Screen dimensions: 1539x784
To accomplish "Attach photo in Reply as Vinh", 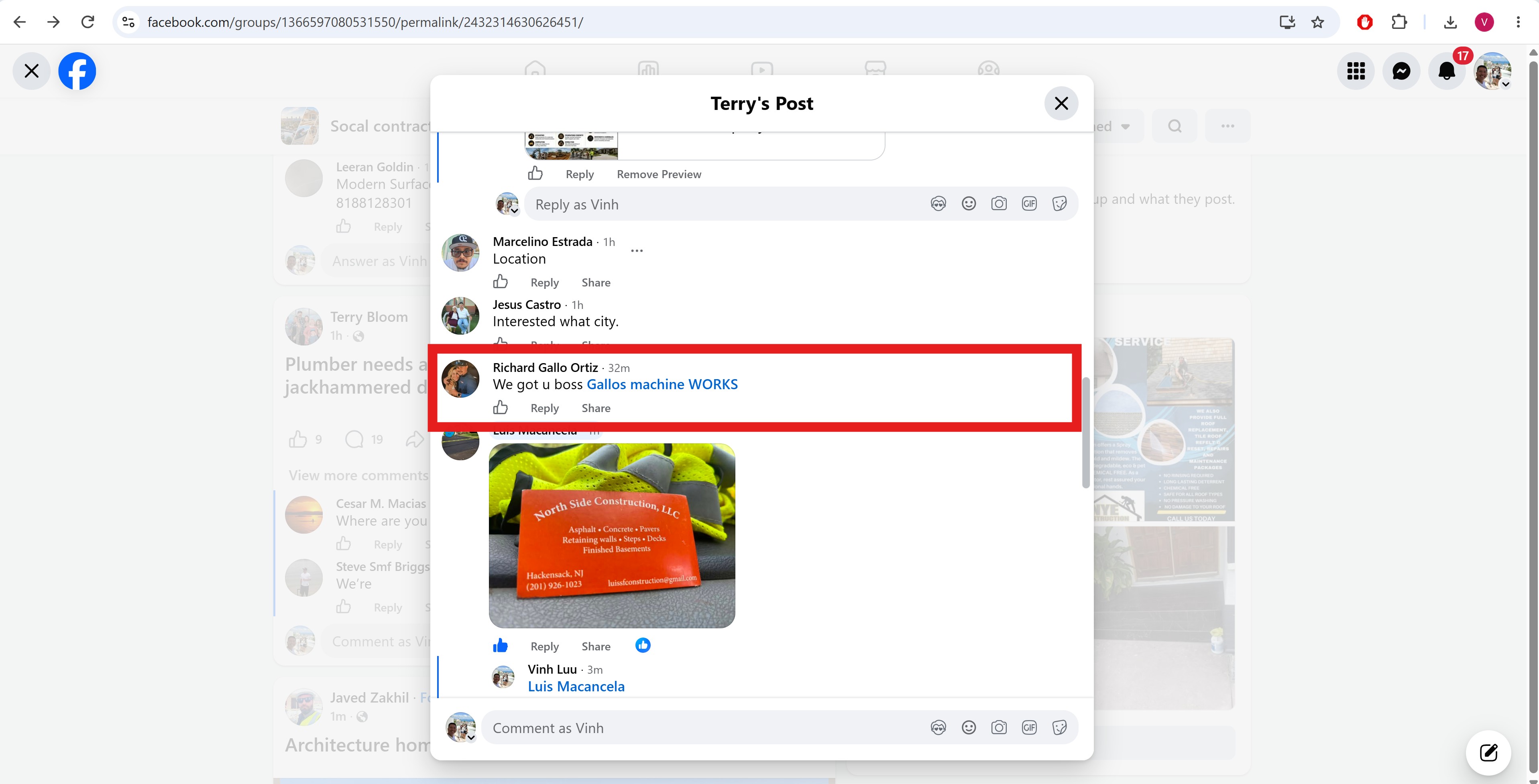I will coord(999,203).
